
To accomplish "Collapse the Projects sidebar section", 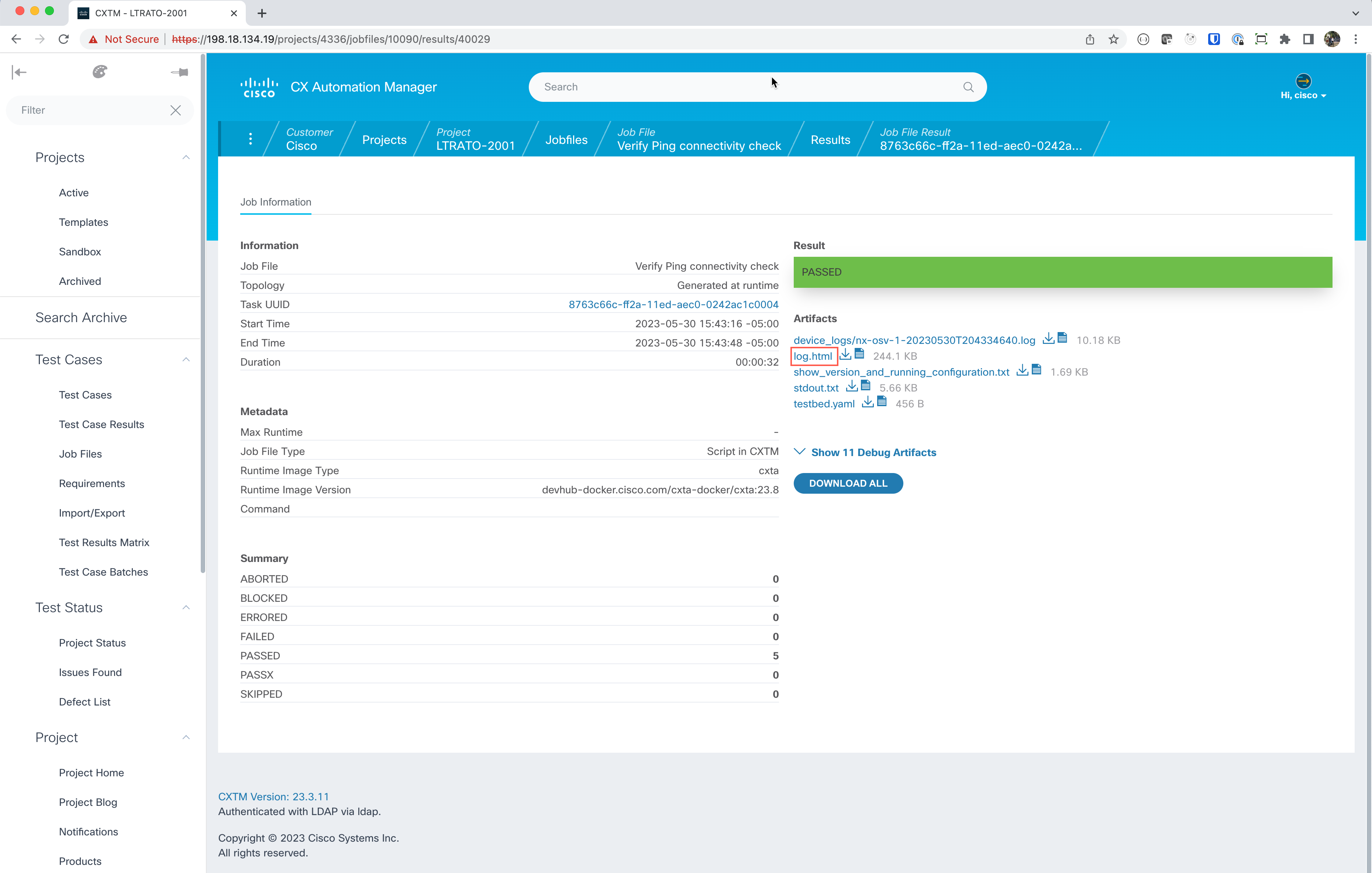I will pyautogui.click(x=186, y=157).
